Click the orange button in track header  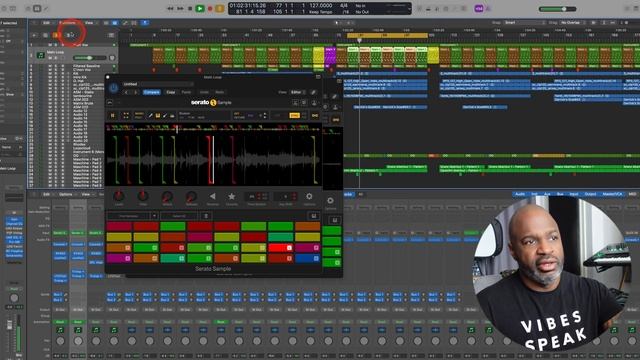[x=56, y=35]
